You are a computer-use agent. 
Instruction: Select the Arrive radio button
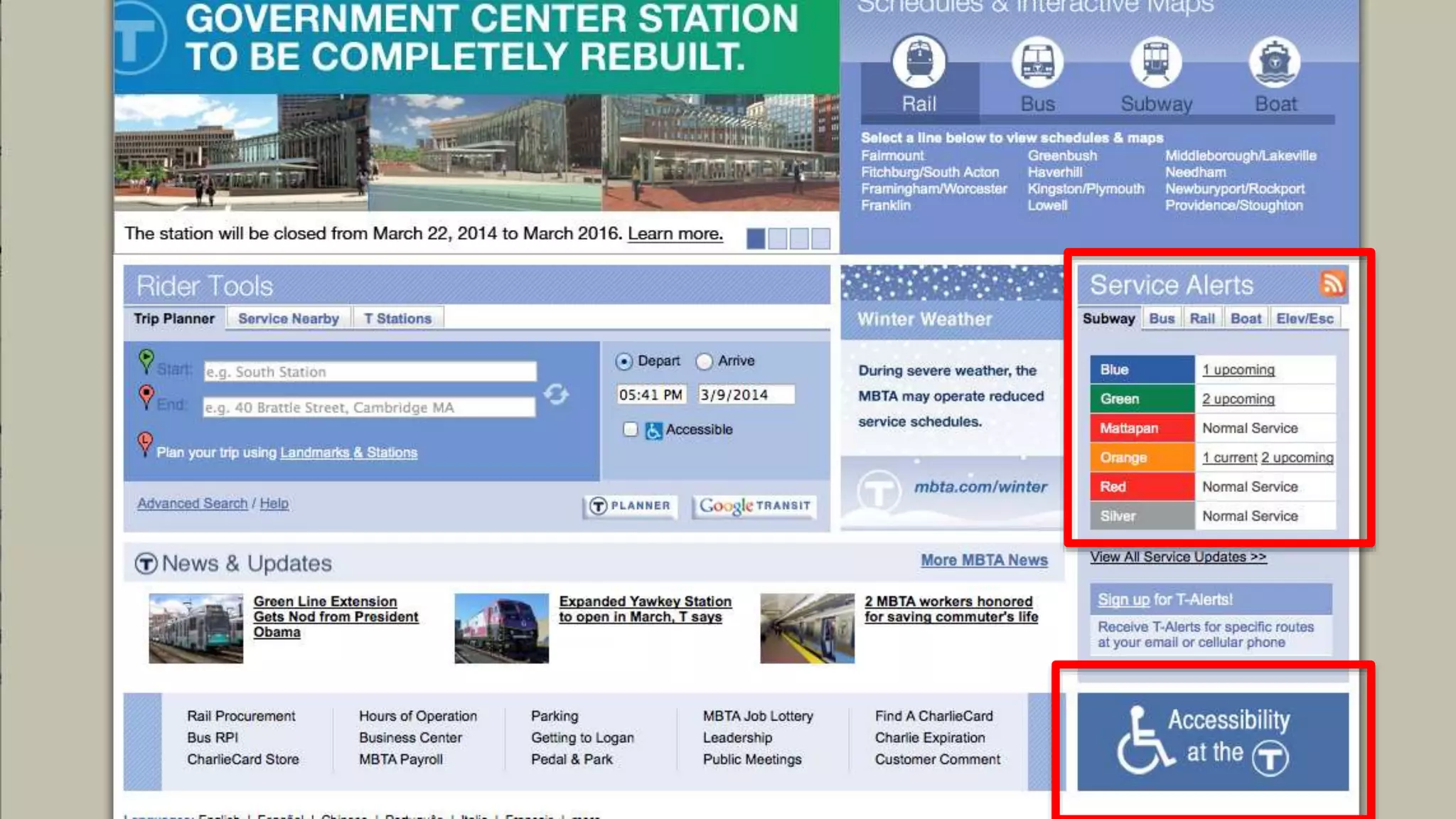[x=704, y=361]
